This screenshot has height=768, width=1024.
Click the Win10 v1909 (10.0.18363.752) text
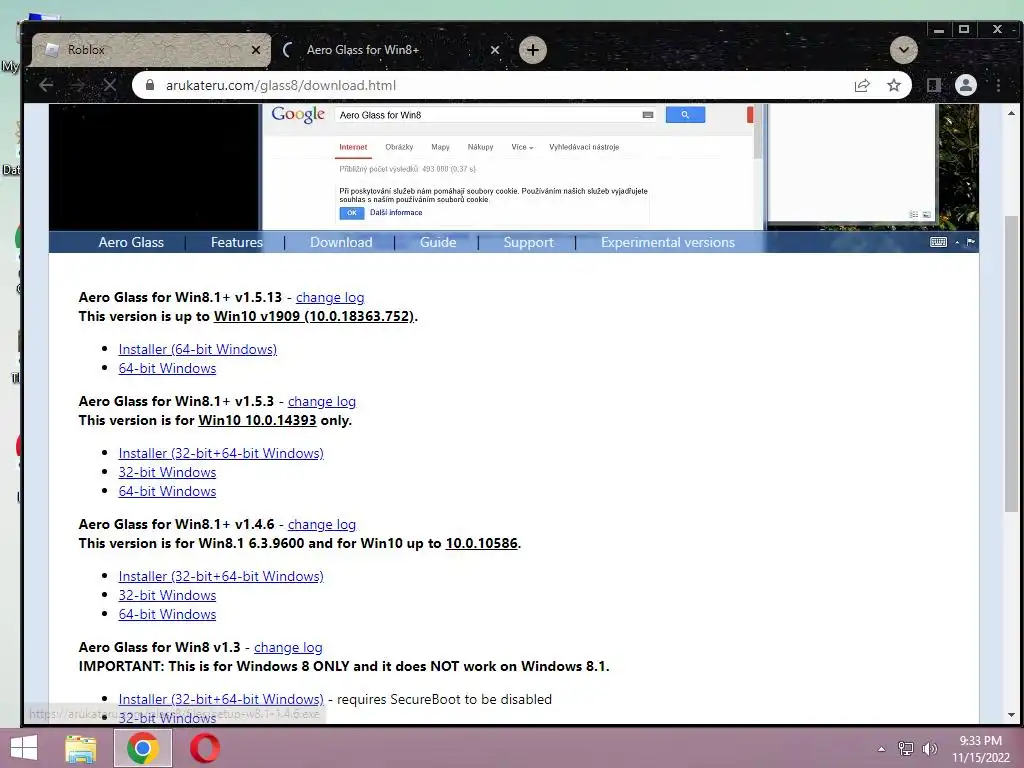314,316
